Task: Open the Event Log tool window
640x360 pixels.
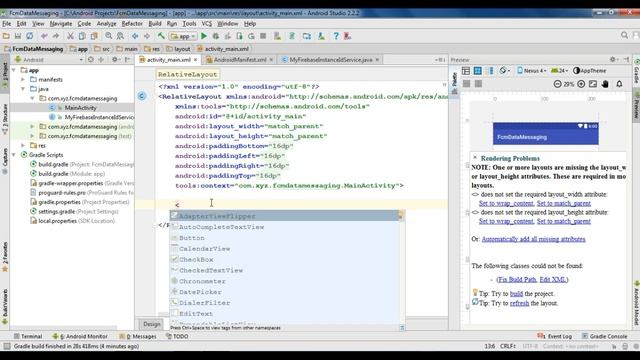Action: tap(555, 336)
